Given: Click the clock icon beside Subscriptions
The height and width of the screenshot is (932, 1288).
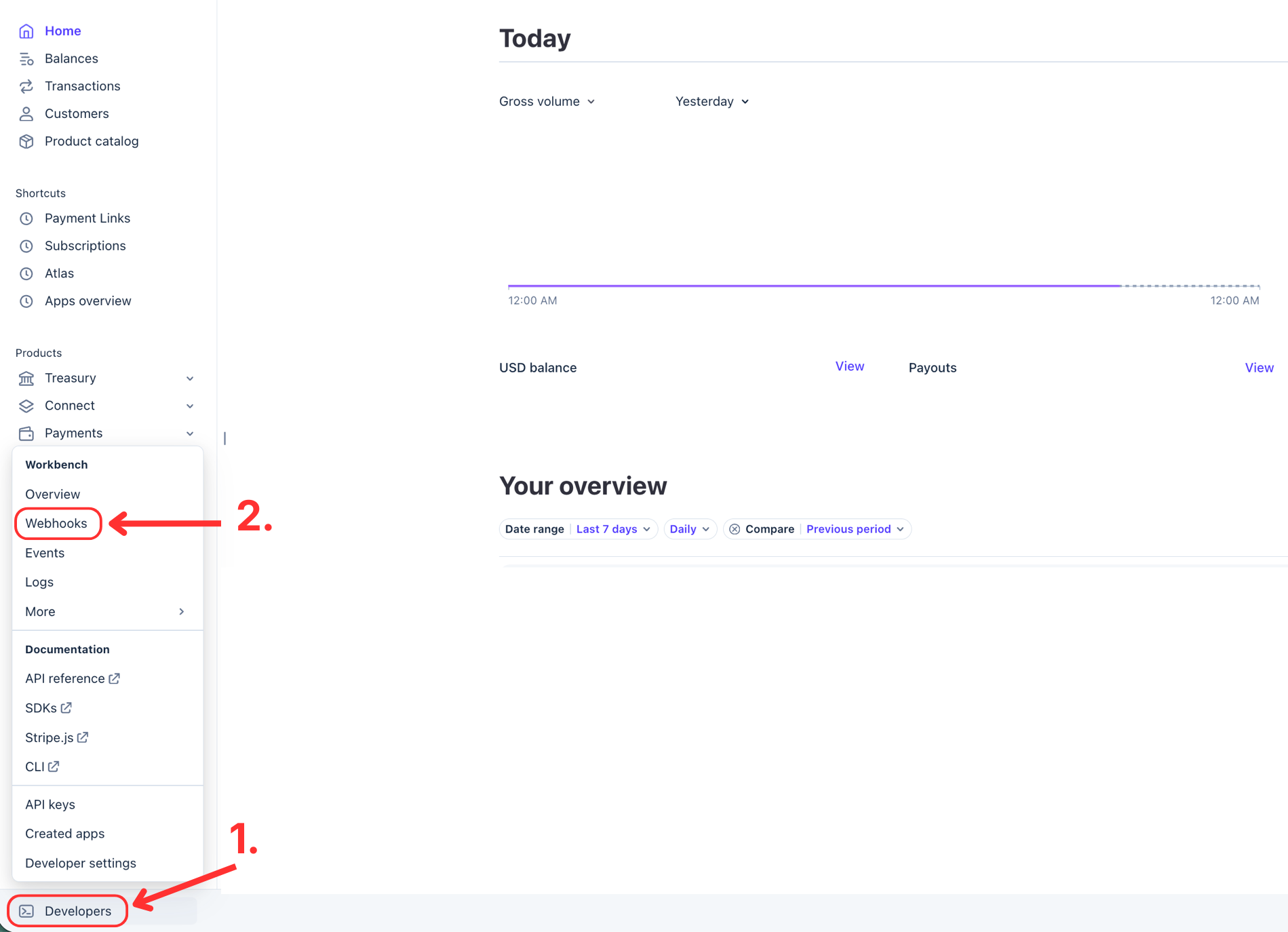Looking at the screenshot, I should 26,246.
